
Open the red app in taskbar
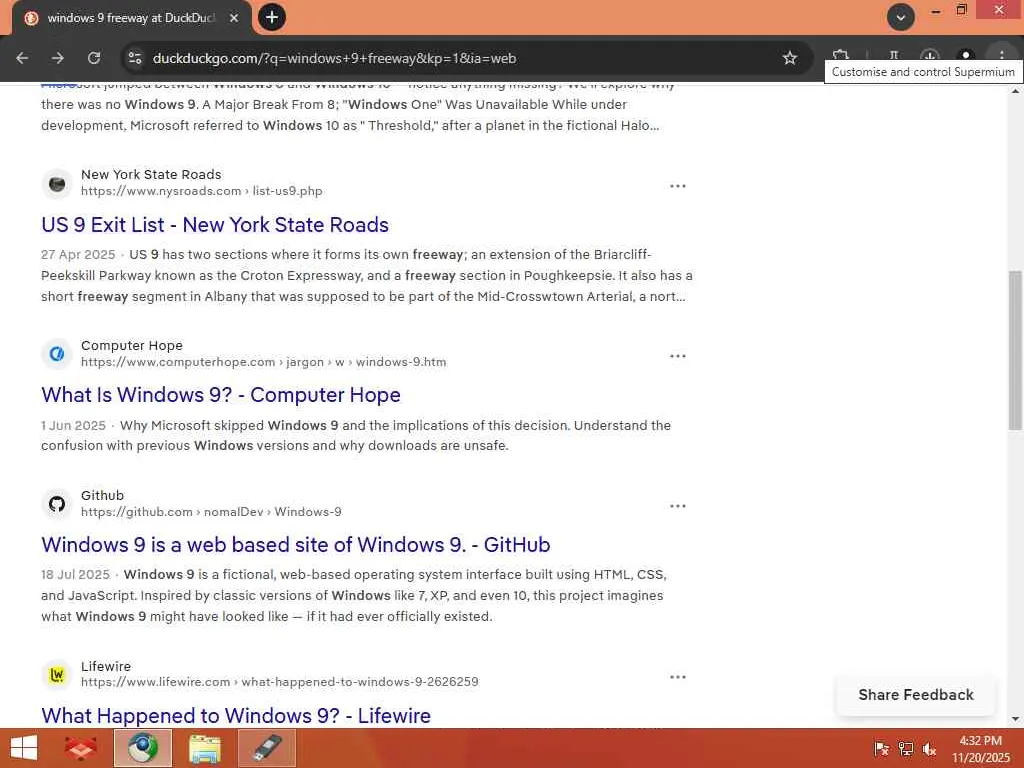click(x=80, y=748)
